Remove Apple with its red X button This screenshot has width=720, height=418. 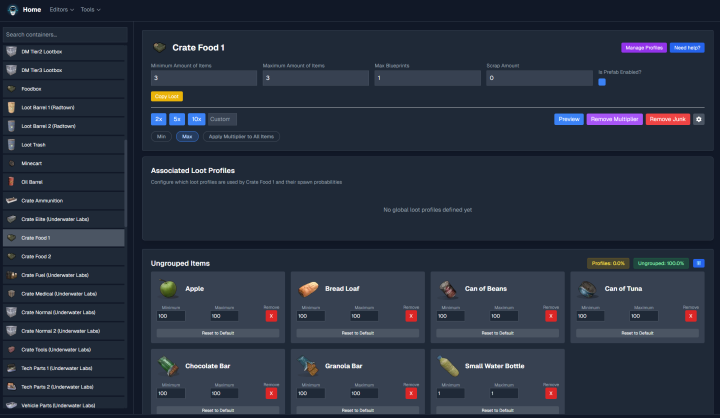pos(271,316)
